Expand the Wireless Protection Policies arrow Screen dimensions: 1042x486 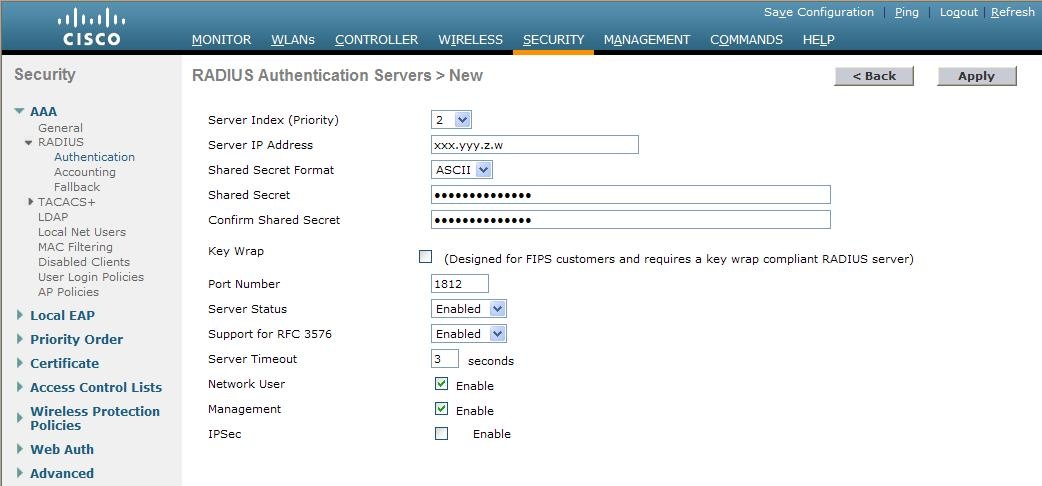(x=20, y=418)
